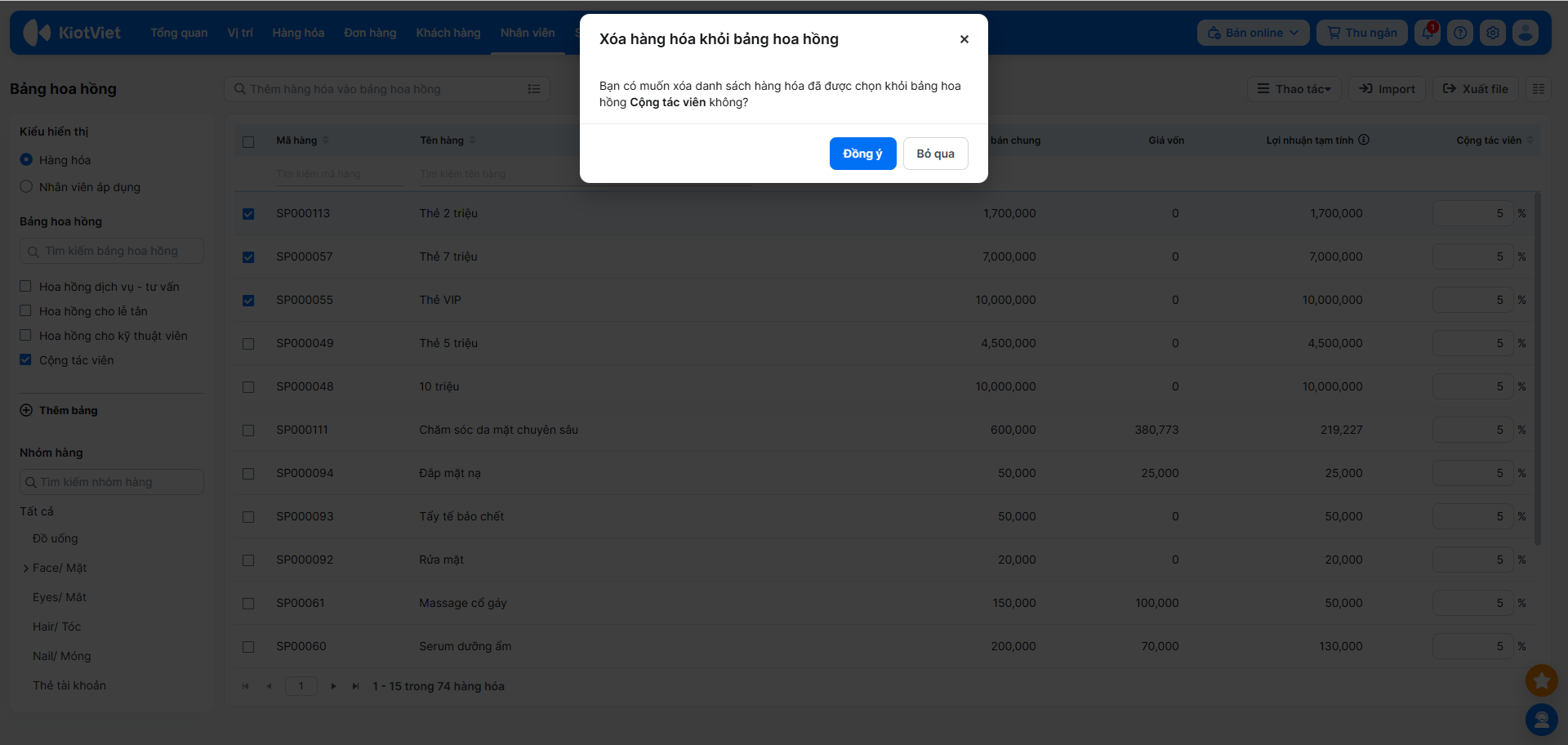Screen dimensions: 1568x745
Task: Click the list icon in product search box
Action: pos(534,89)
